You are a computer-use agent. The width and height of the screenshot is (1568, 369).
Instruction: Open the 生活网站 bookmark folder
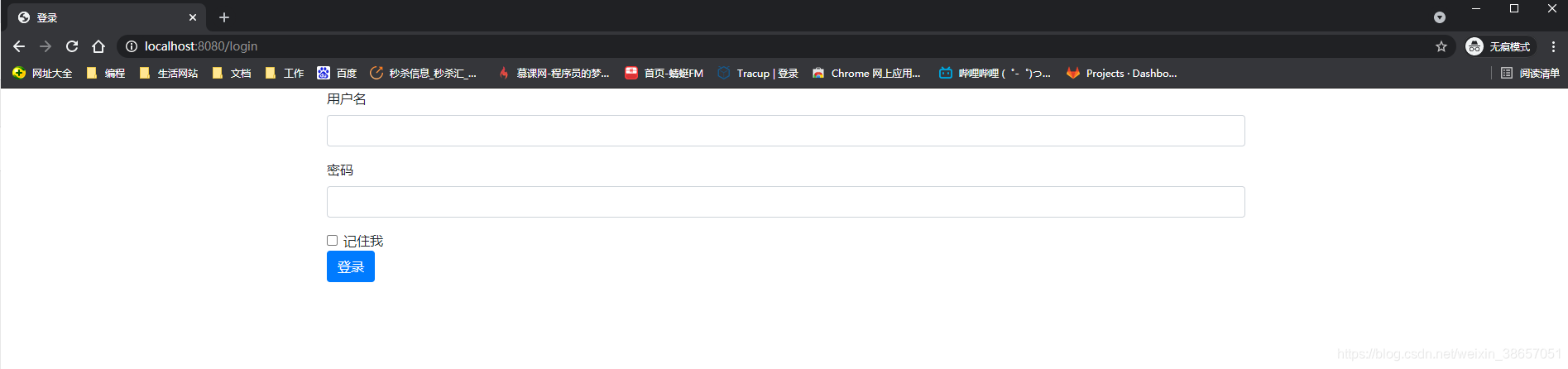click(x=169, y=73)
